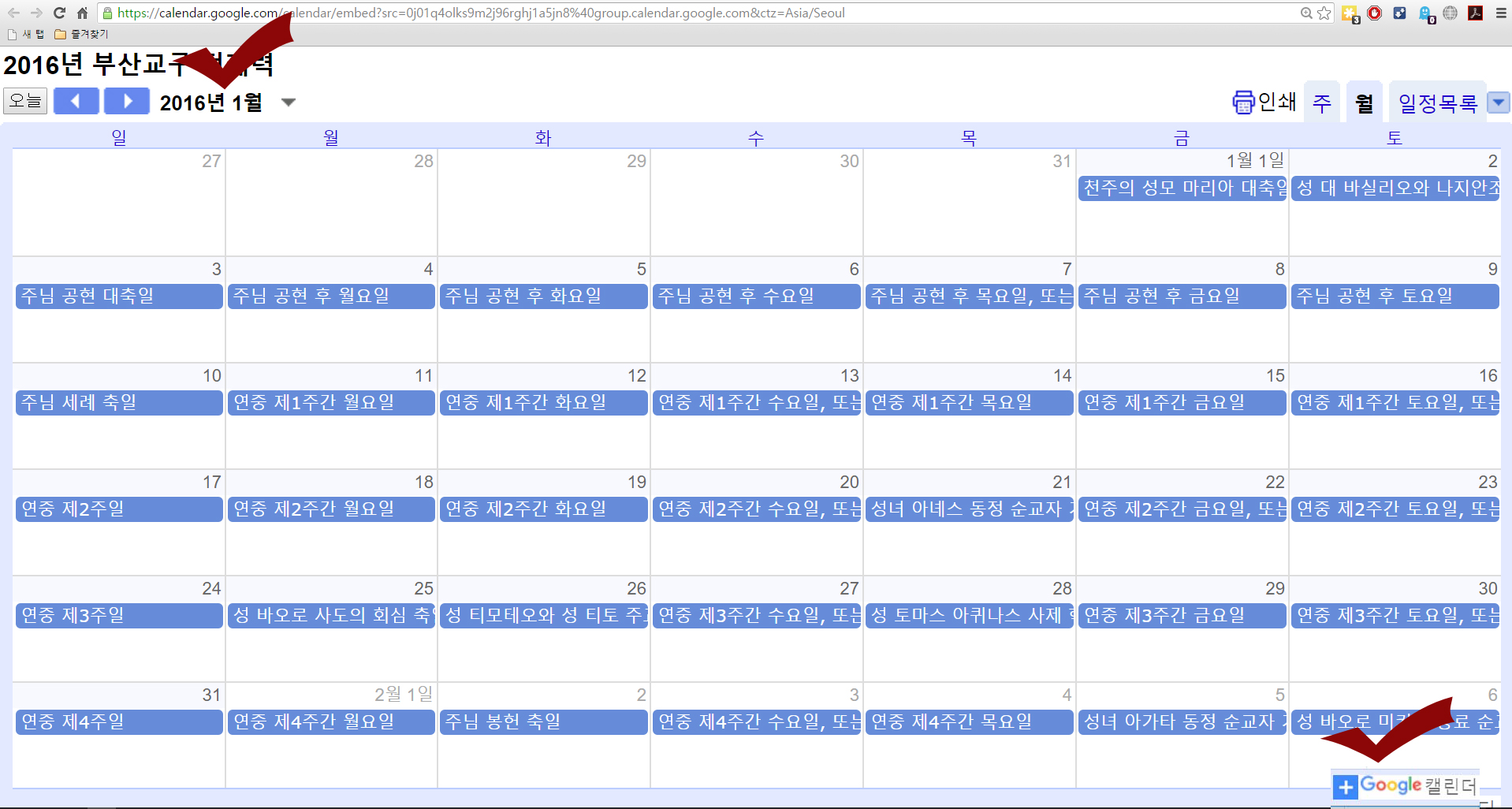
Task: Go to the next month
Action: pos(127,102)
